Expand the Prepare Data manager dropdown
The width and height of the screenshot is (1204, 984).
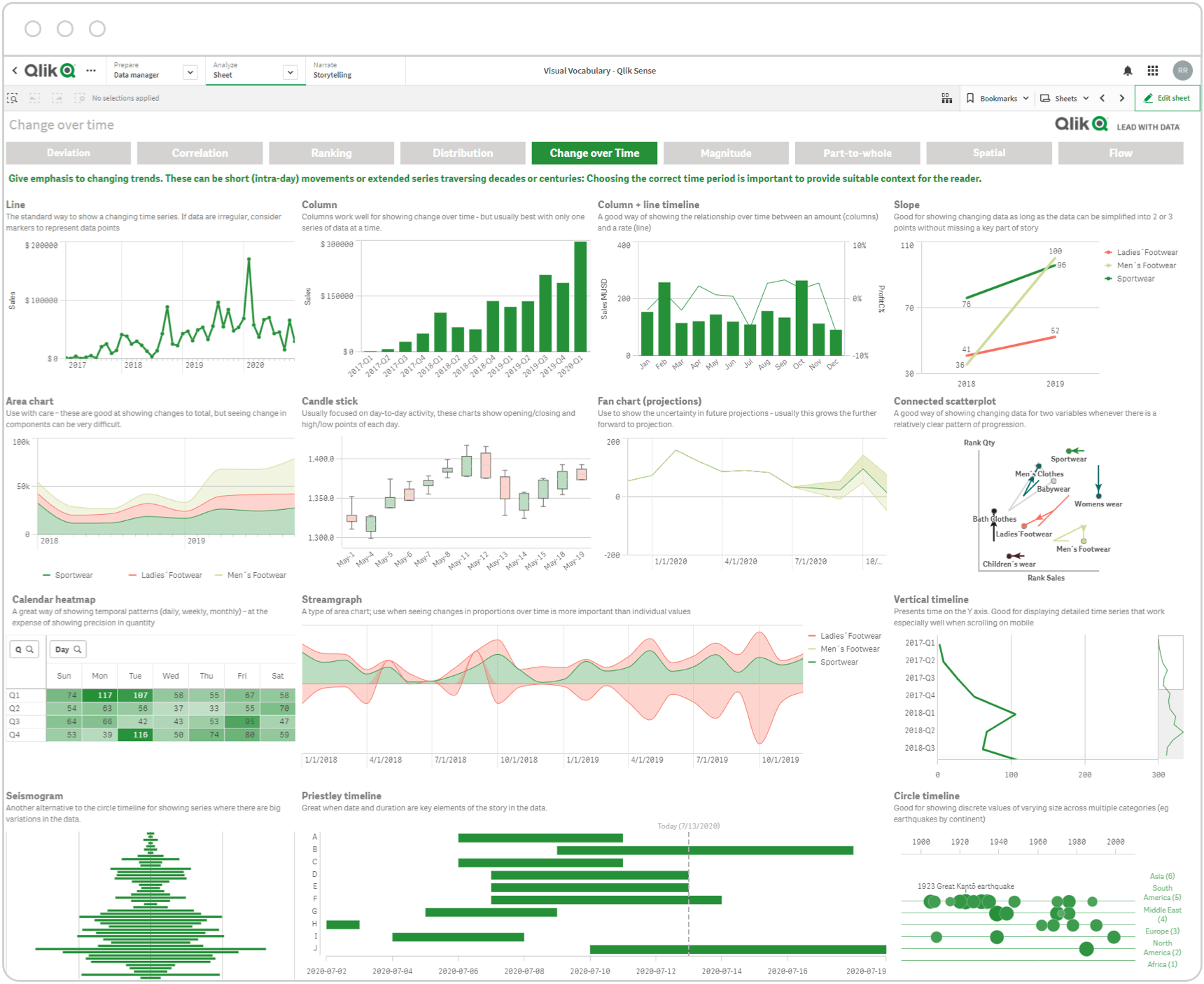click(190, 72)
